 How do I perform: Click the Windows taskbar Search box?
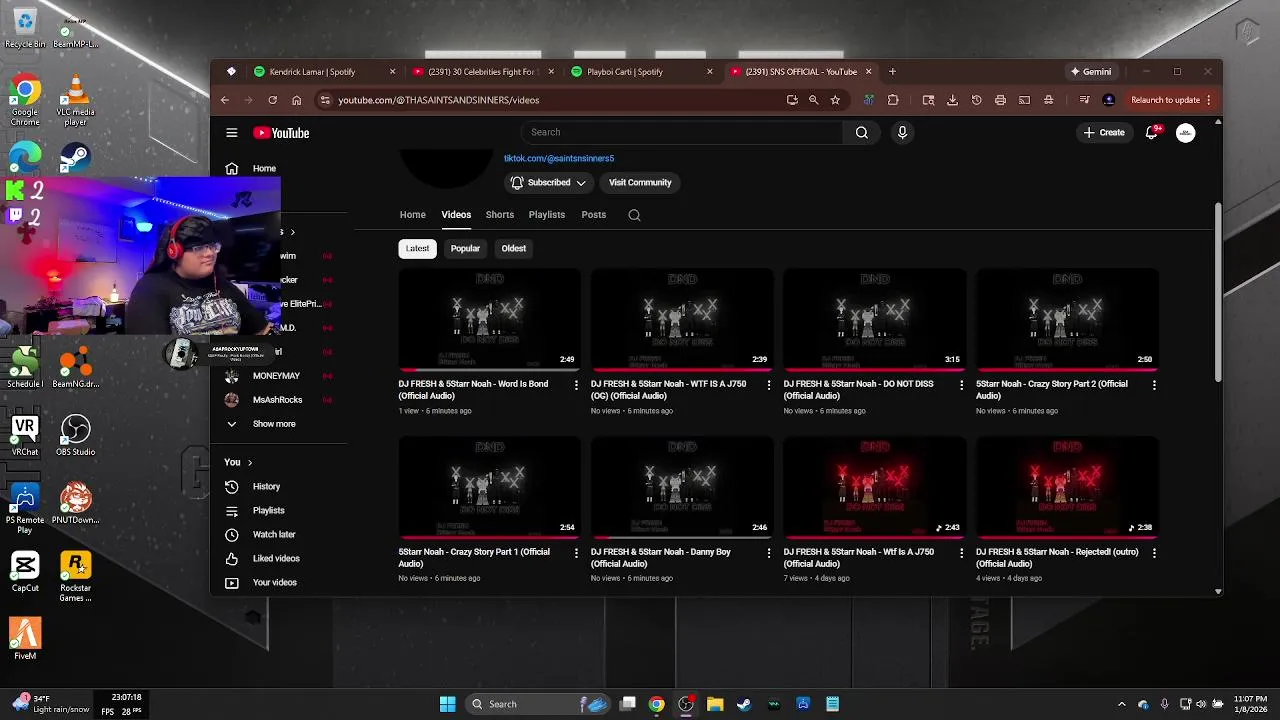point(538,704)
